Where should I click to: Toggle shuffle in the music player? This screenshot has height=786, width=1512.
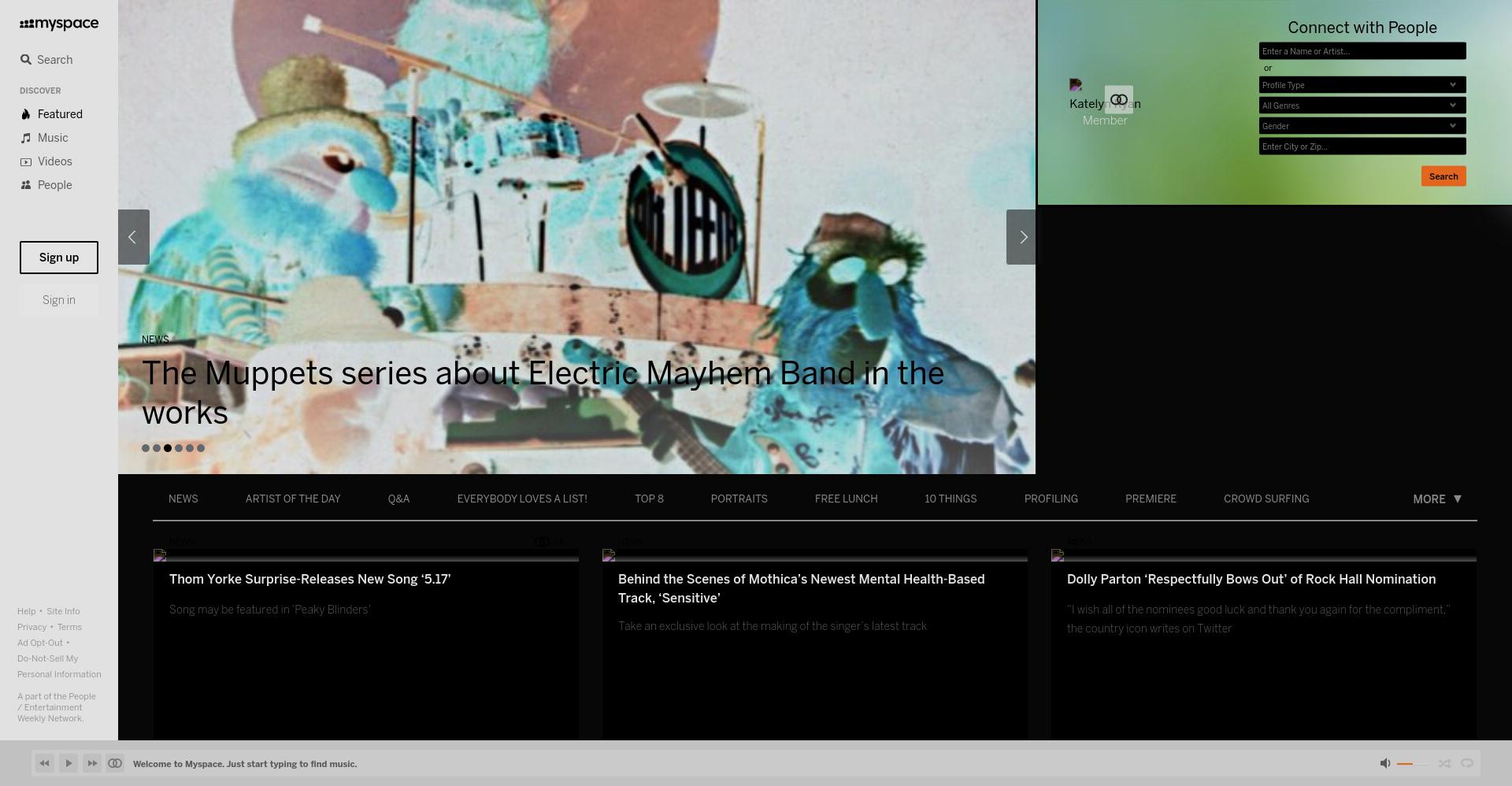(x=1444, y=763)
